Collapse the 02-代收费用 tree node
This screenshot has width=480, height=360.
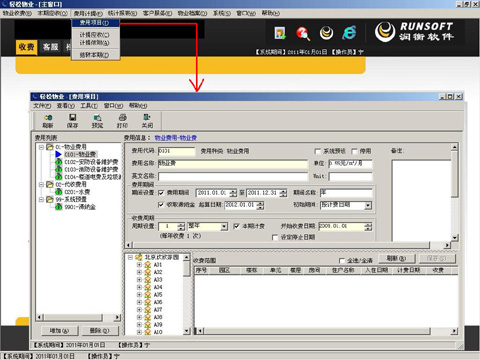coord(41,184)
